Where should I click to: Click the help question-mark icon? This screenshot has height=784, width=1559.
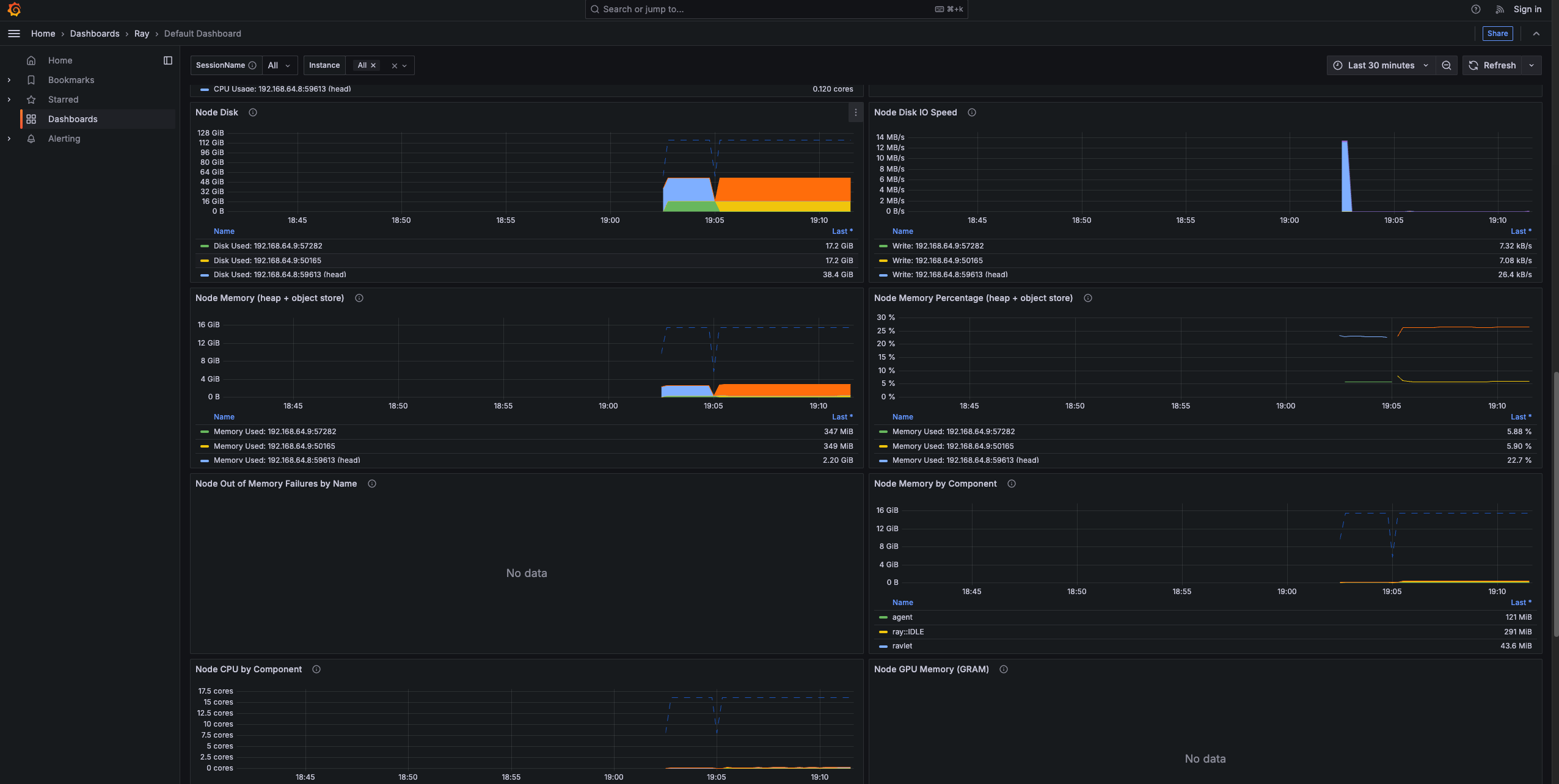(1475, 9)
